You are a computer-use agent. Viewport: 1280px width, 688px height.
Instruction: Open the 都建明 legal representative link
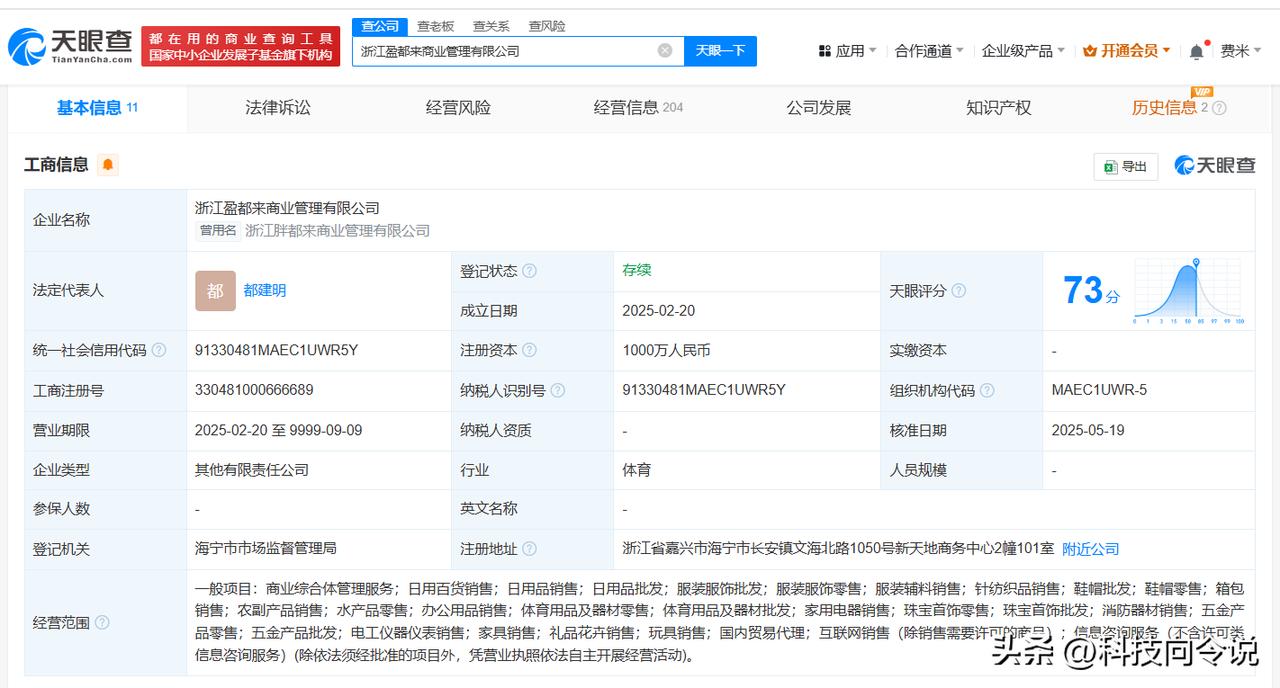264,291
